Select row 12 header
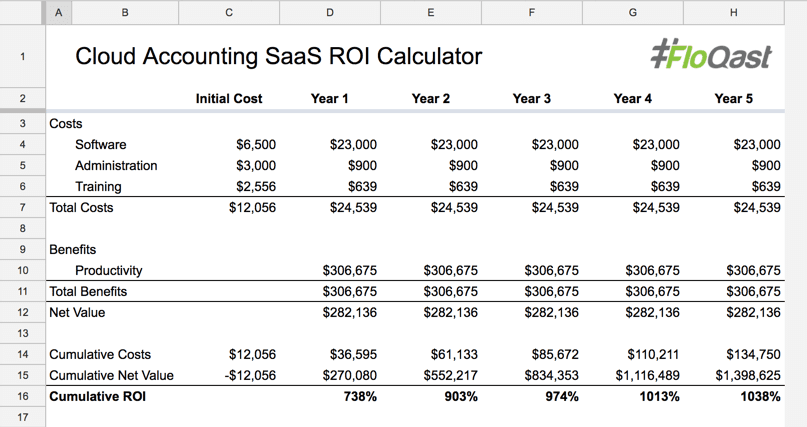Viewport: 807px width, 427px height. 23,312
